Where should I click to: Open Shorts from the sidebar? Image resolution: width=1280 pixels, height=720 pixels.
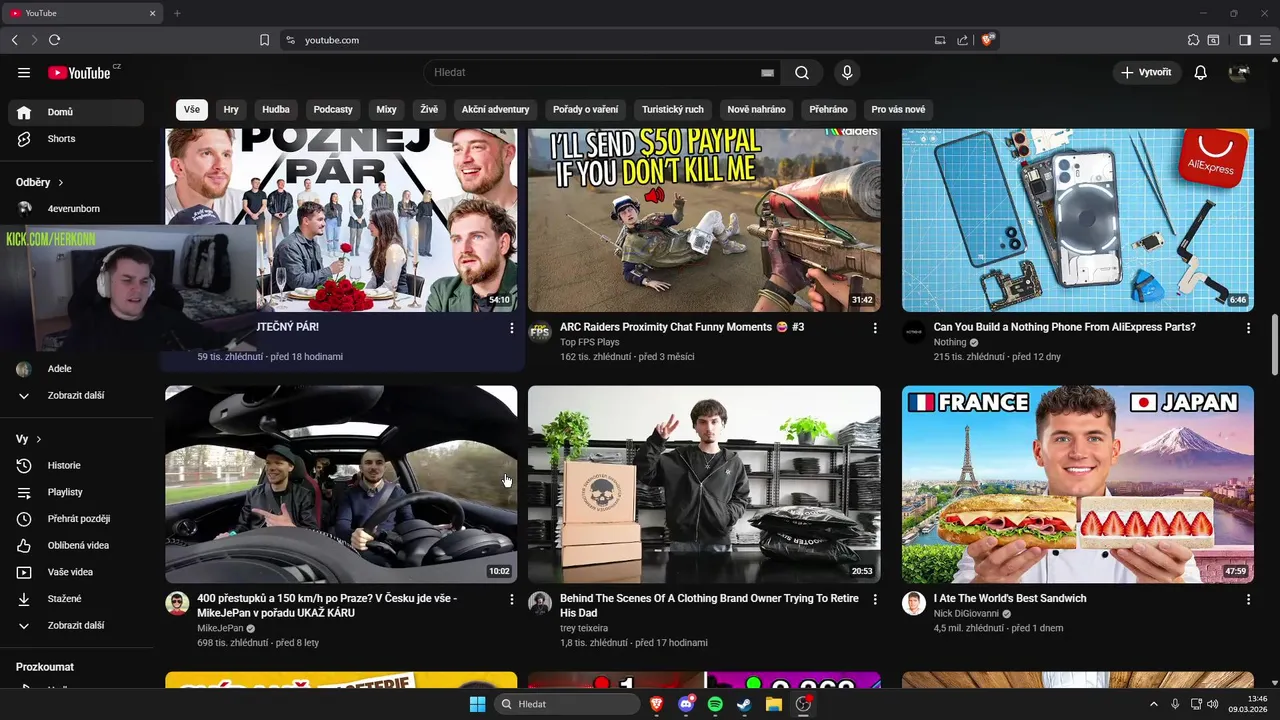(76, 139)
